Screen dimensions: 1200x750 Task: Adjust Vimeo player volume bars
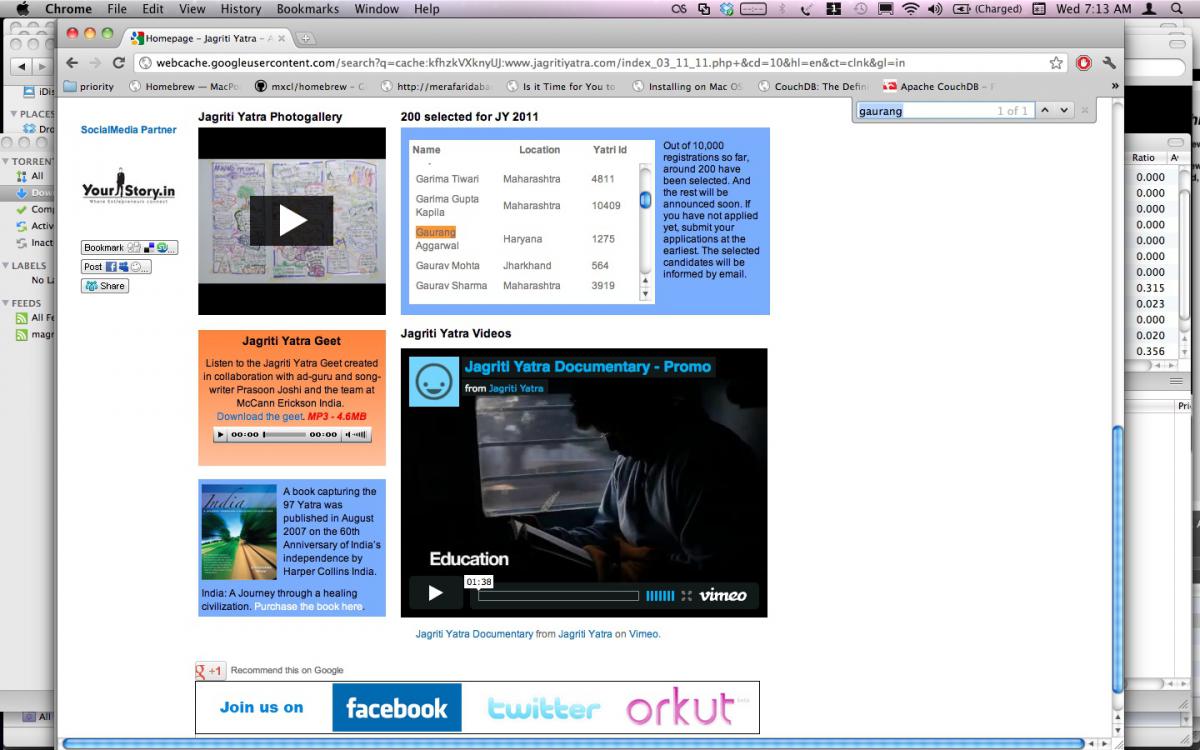click(660, 595)
